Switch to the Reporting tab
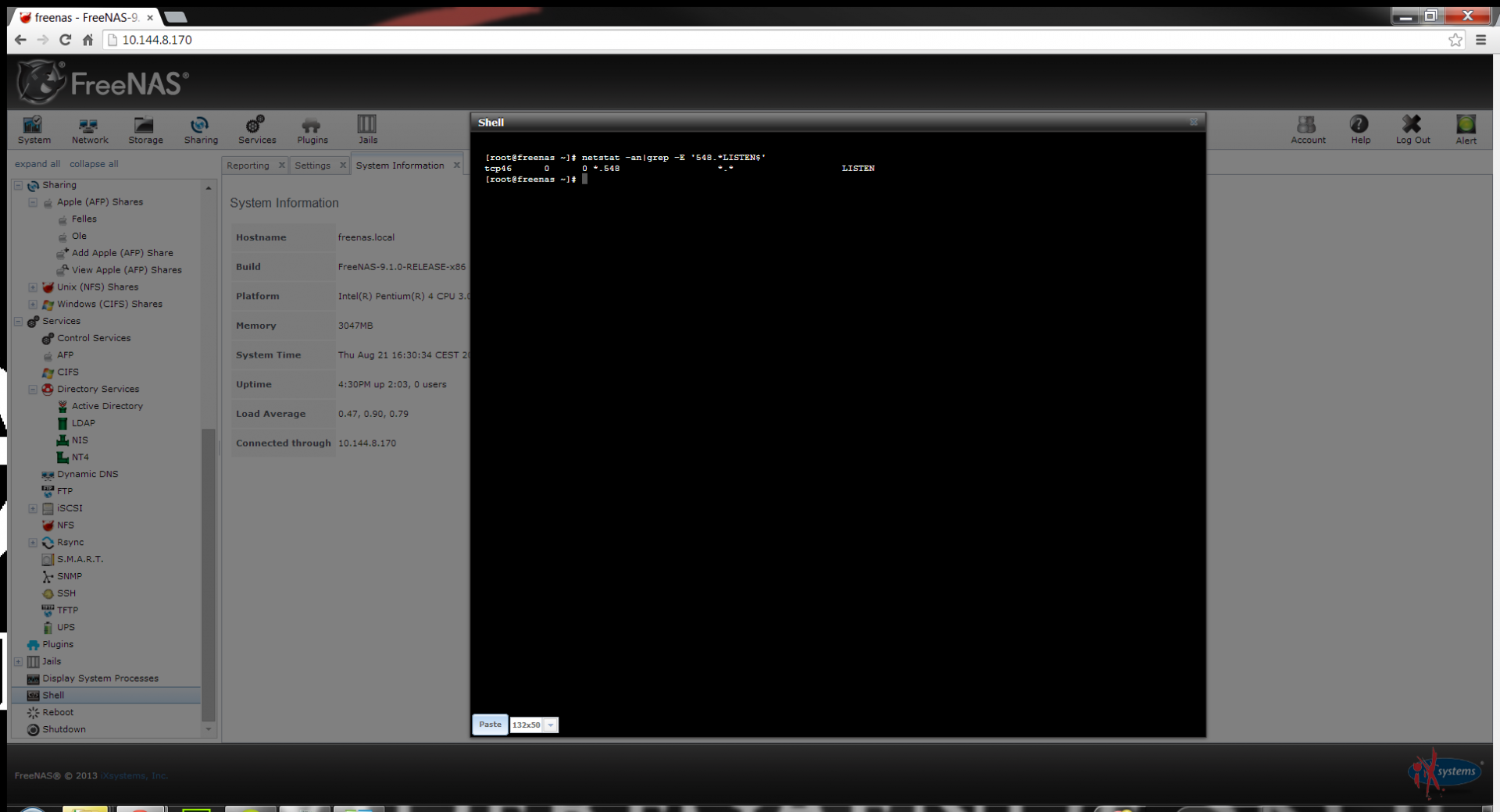1500x812 pixels. (x=248, y=165)
